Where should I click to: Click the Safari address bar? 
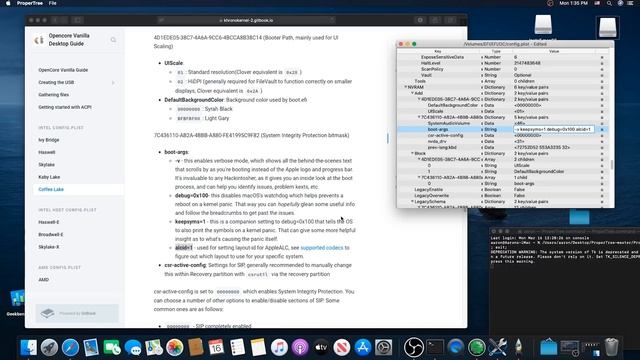coord(246,20)
